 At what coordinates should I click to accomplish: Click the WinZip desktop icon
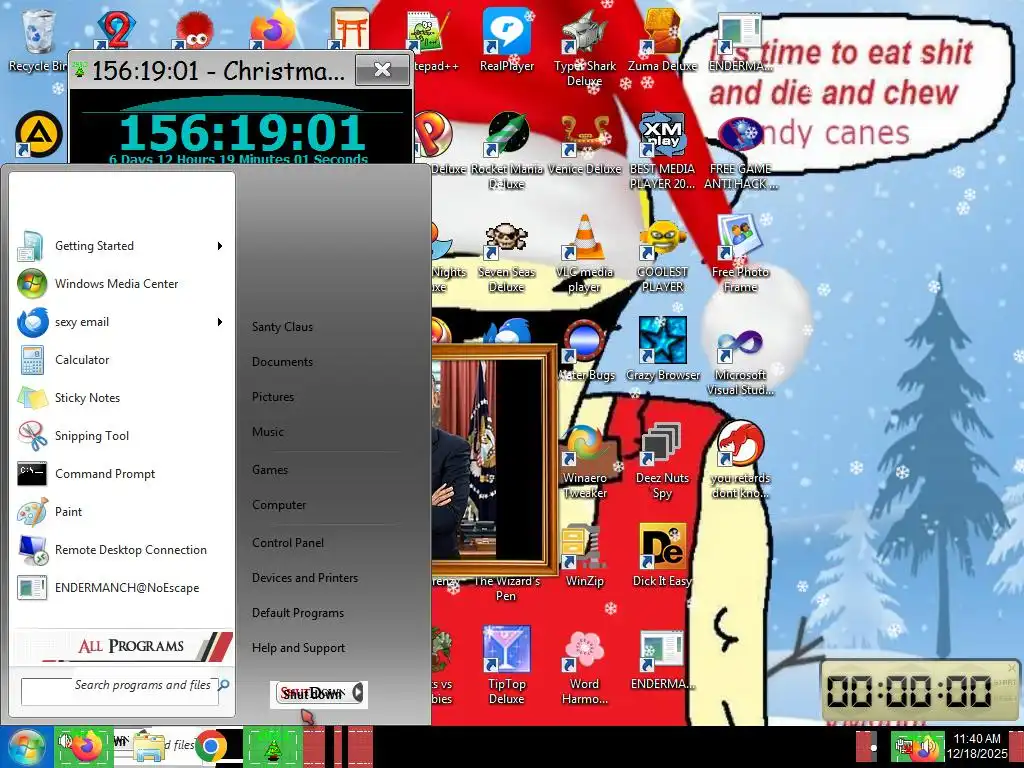(x=584, y=555)
